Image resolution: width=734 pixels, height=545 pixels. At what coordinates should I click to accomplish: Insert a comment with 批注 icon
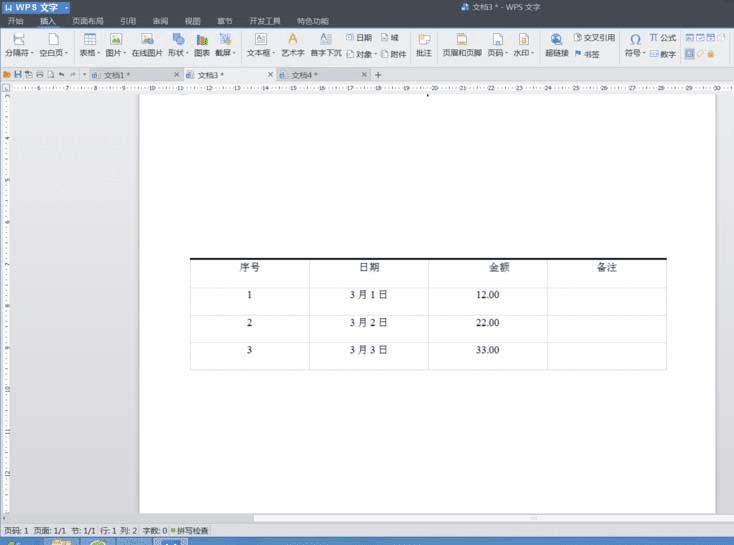click(424, 39)
